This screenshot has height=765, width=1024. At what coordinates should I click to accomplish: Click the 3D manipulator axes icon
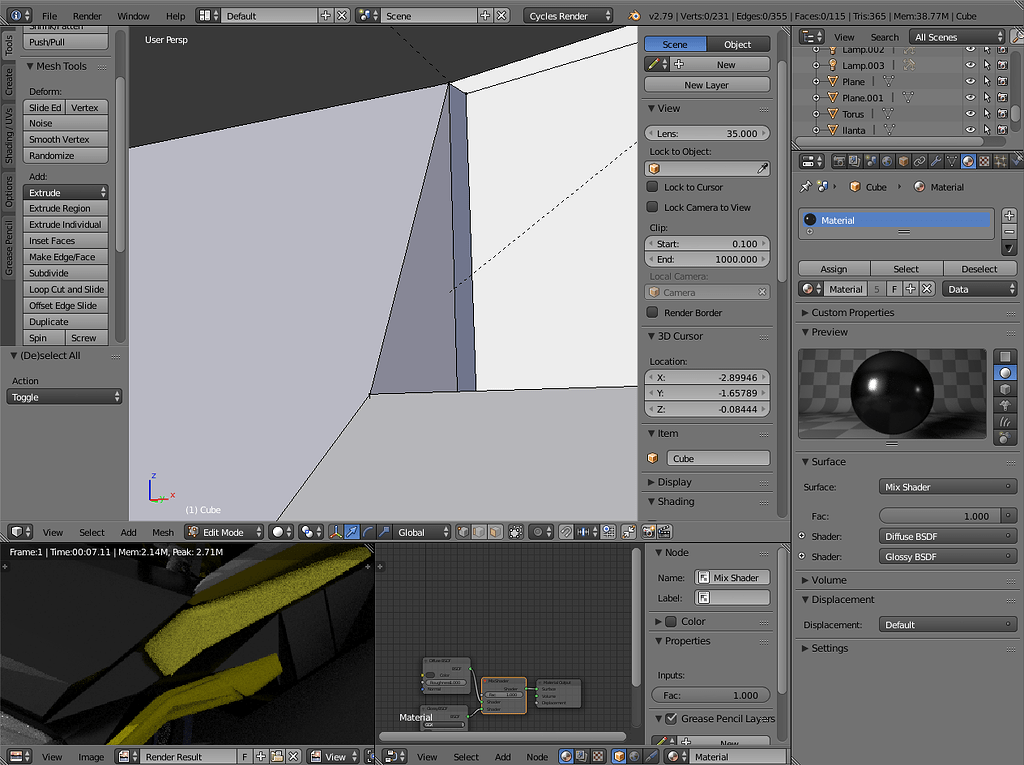pos(336,532)
